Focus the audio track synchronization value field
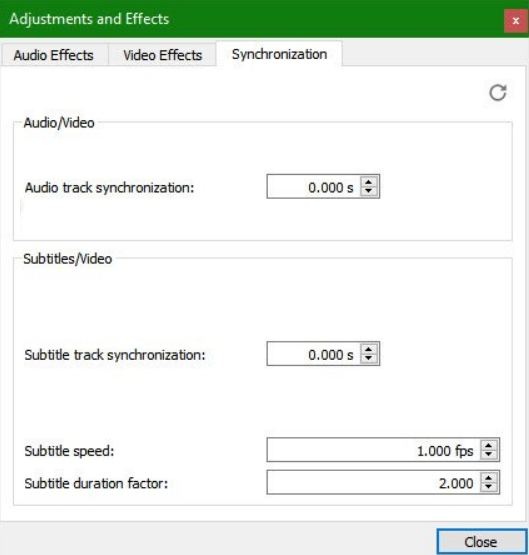The image size is (529, 555). pos(314,187)
